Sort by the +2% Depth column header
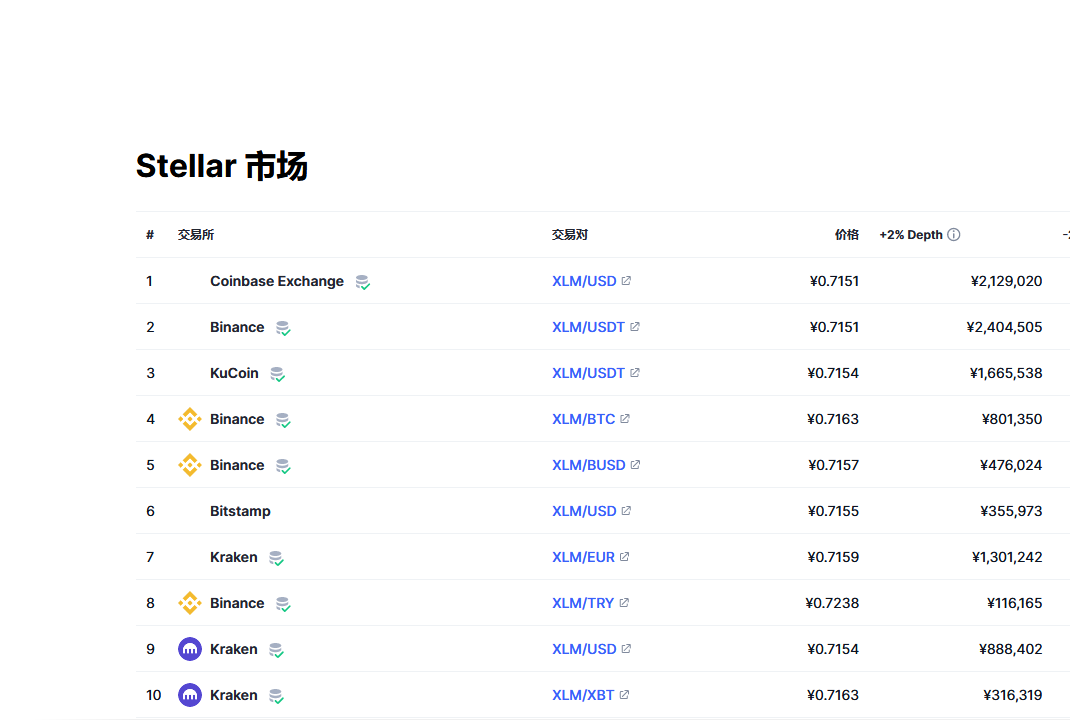This screenshot has width=1070, height=720. tap(911, 235)
